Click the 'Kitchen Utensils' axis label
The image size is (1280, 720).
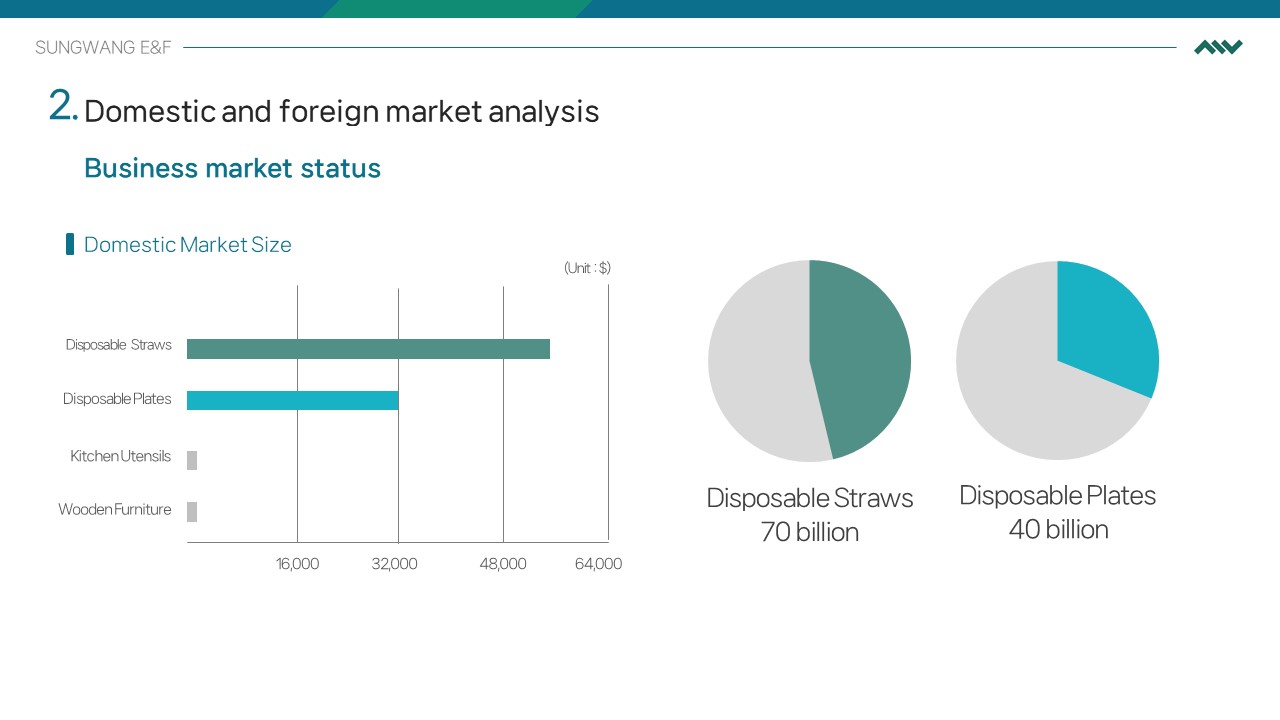pyautogui.click(x=120, y=456)
